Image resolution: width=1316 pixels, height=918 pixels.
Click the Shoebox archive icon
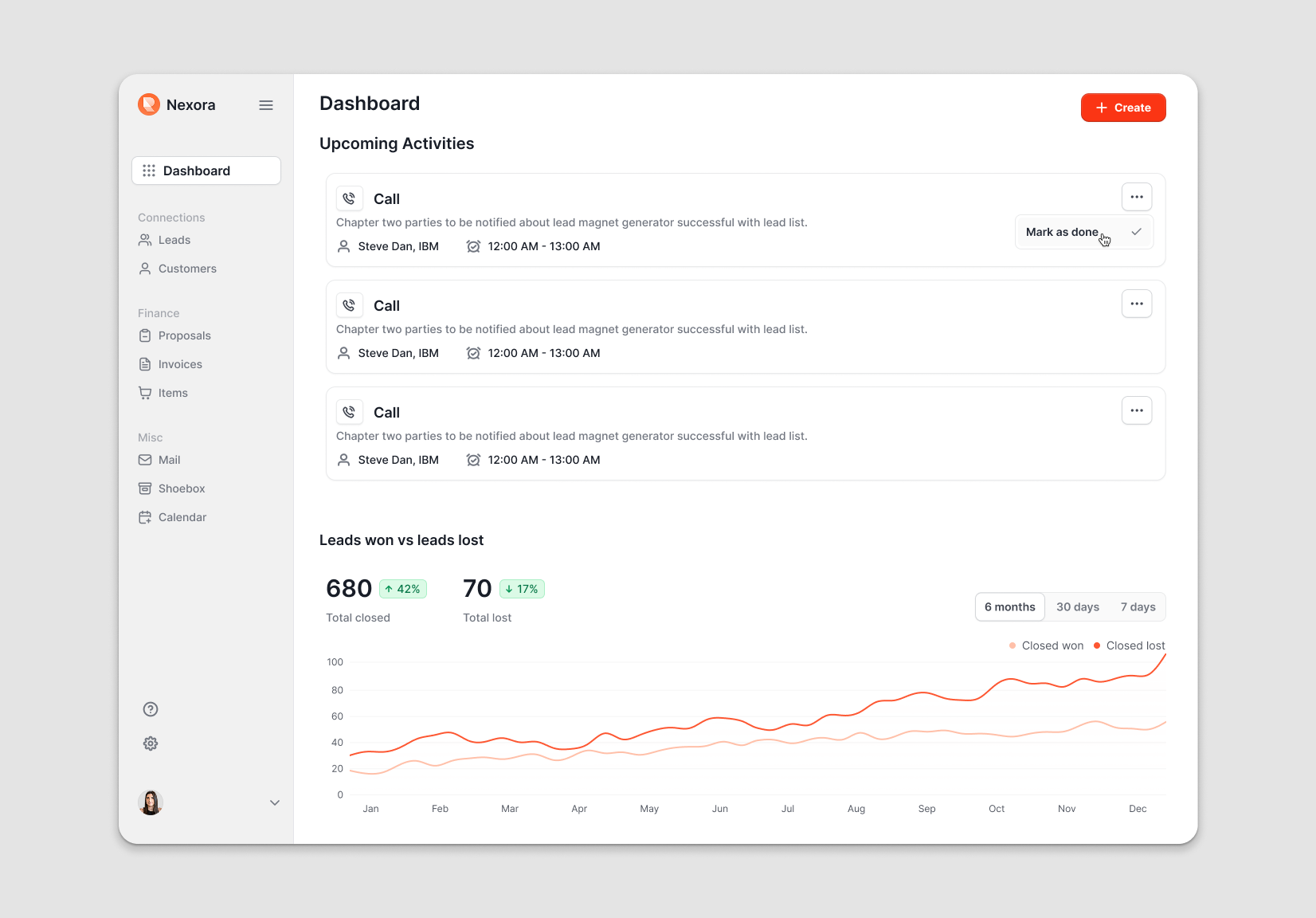145,488
